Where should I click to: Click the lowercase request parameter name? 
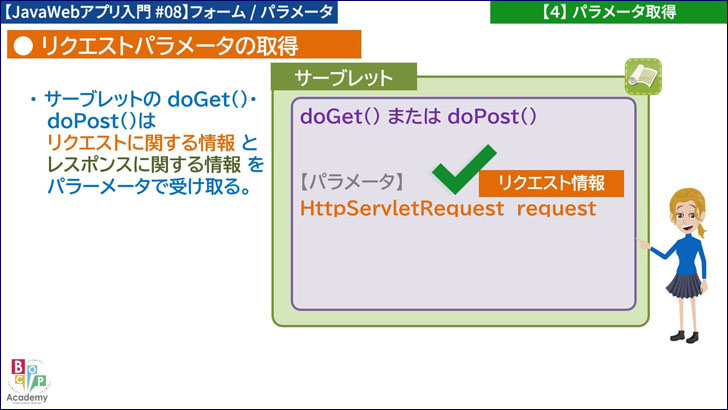point(556,209)
